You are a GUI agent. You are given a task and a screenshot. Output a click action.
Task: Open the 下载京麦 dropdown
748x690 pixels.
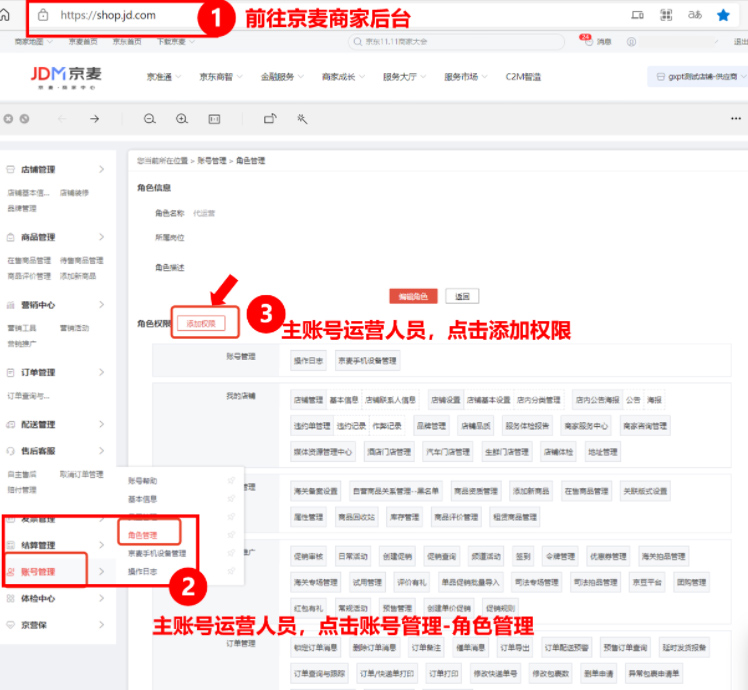pyautogui.click(x=176, y=42)
